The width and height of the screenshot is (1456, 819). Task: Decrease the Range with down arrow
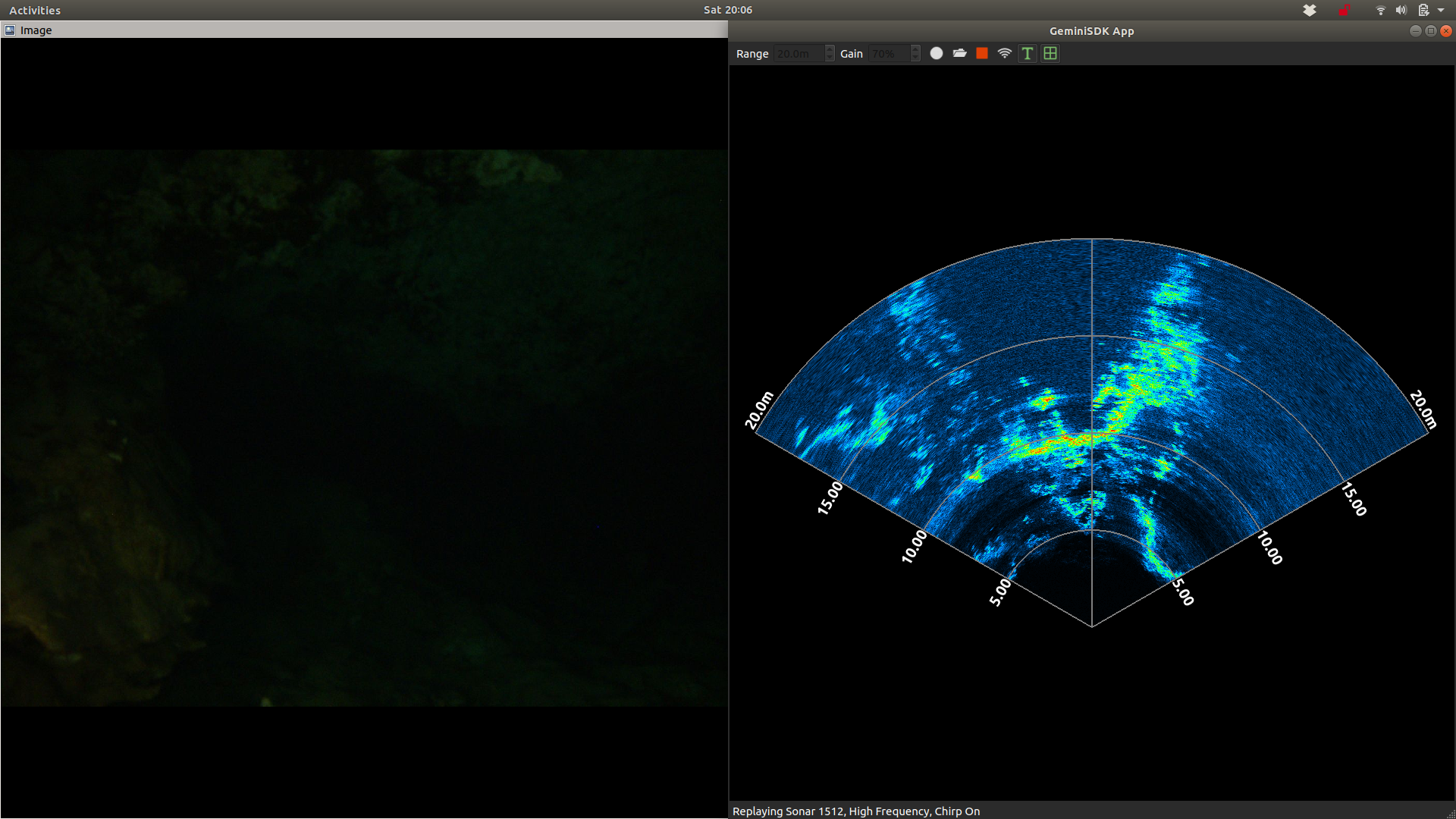coord(830,58)
